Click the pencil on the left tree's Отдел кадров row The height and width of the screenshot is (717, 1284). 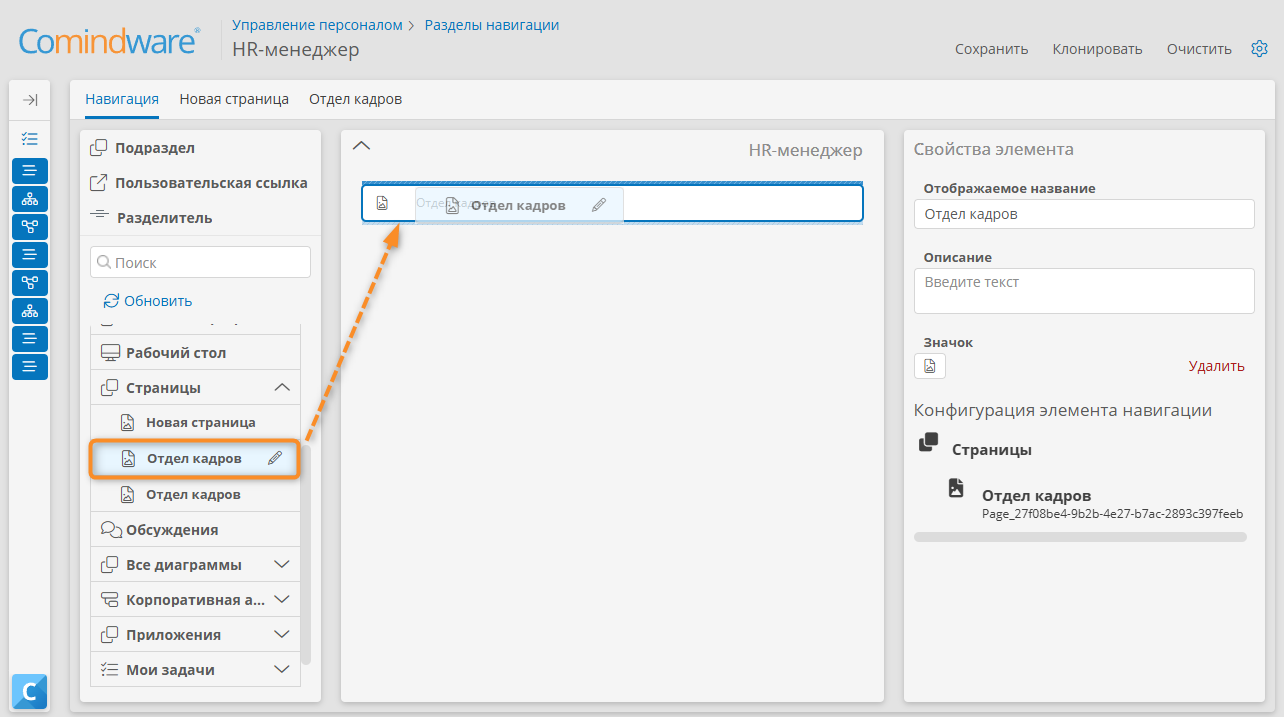[275, 459]
